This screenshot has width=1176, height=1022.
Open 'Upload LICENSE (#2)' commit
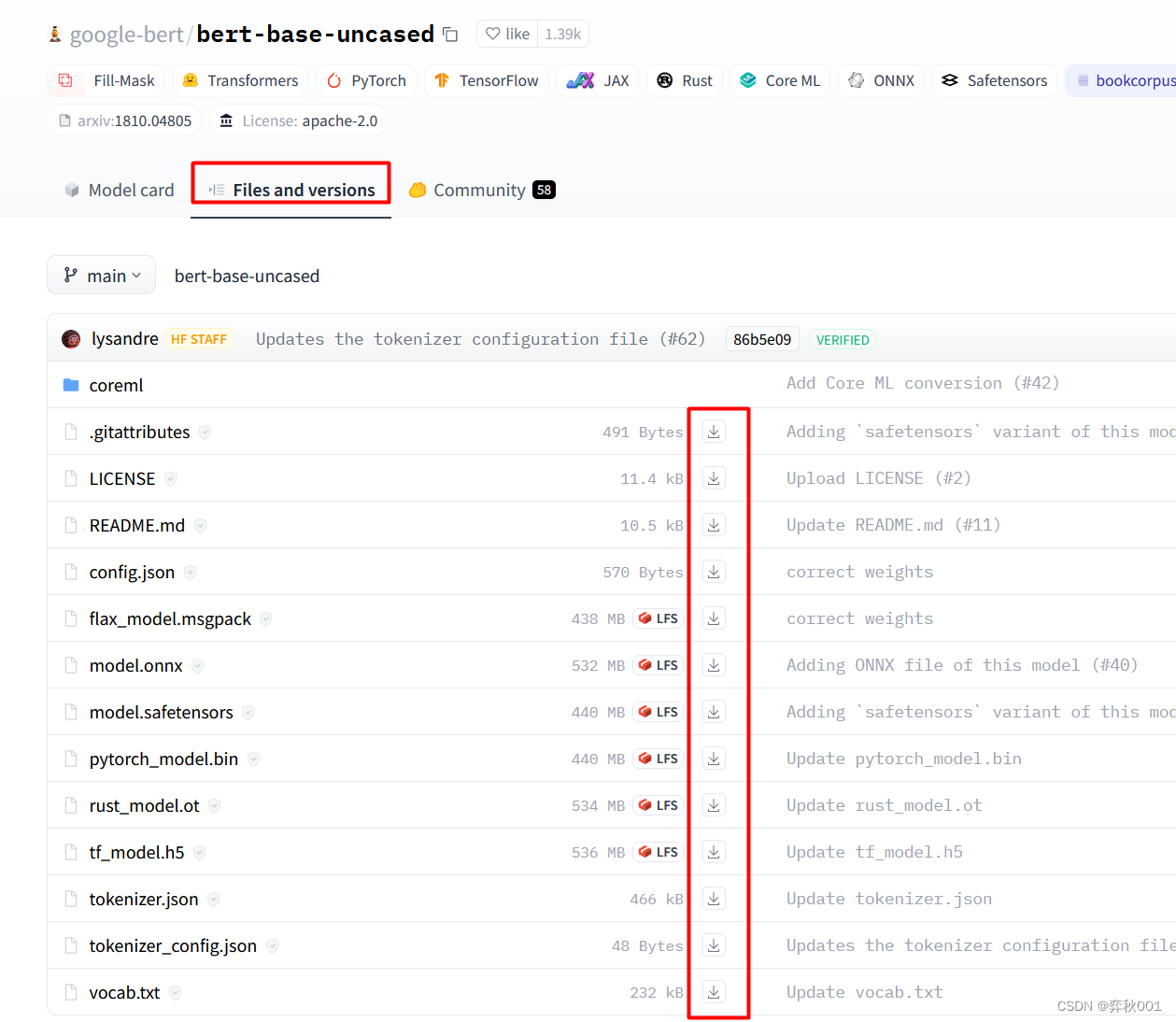coord(879,478)
